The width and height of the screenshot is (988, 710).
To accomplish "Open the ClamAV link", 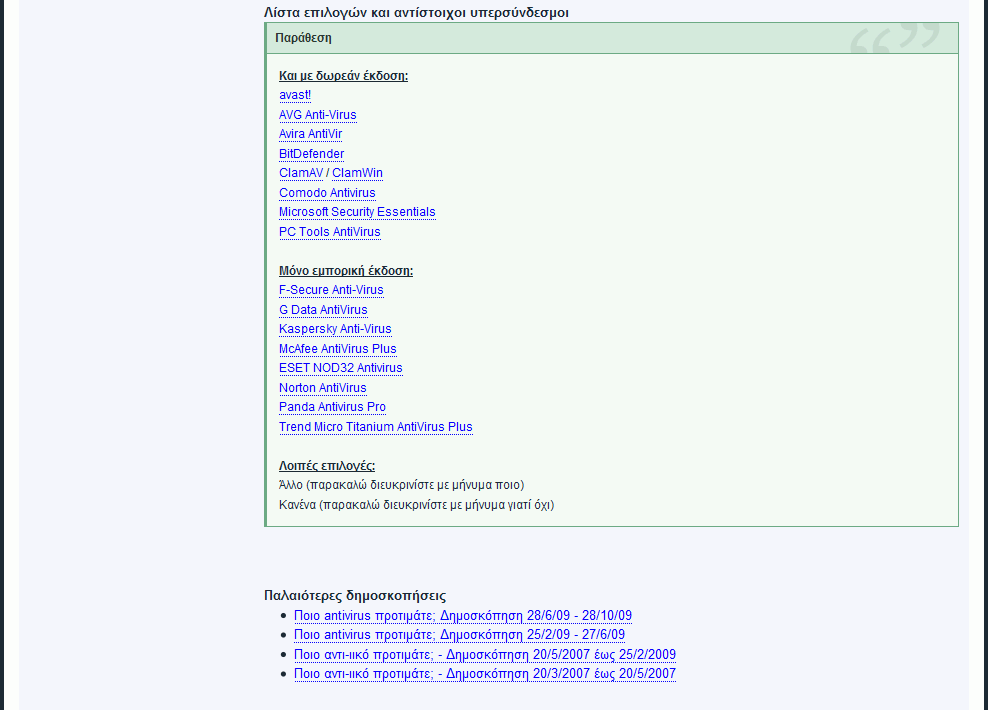I will click(301, 173).
